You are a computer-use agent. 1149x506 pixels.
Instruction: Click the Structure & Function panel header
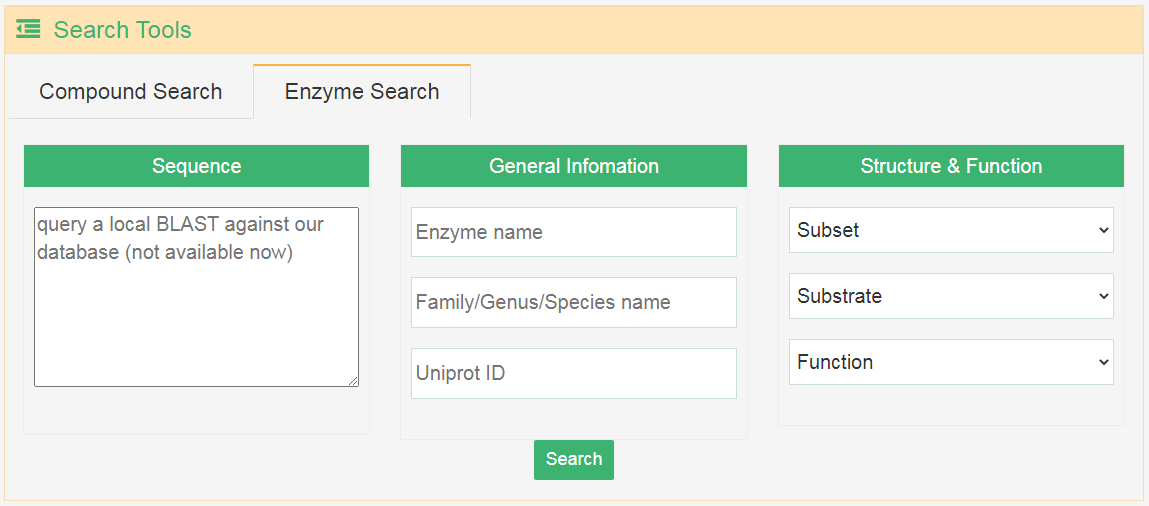[951, 166]
